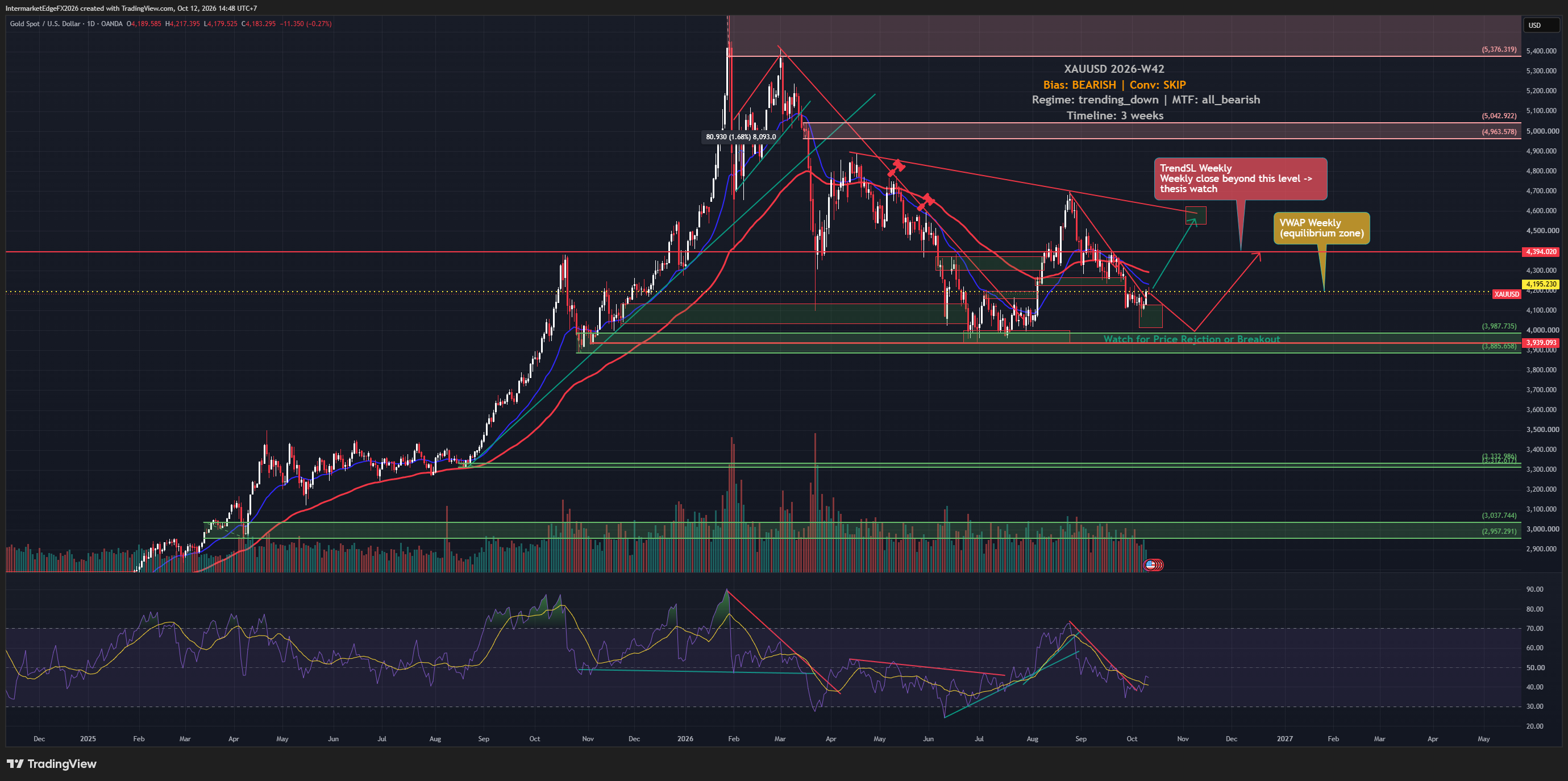Select the VWAP Weekly equilibrium zone callout
Screen dimensions: 1568x781
tap(1321, 228)
